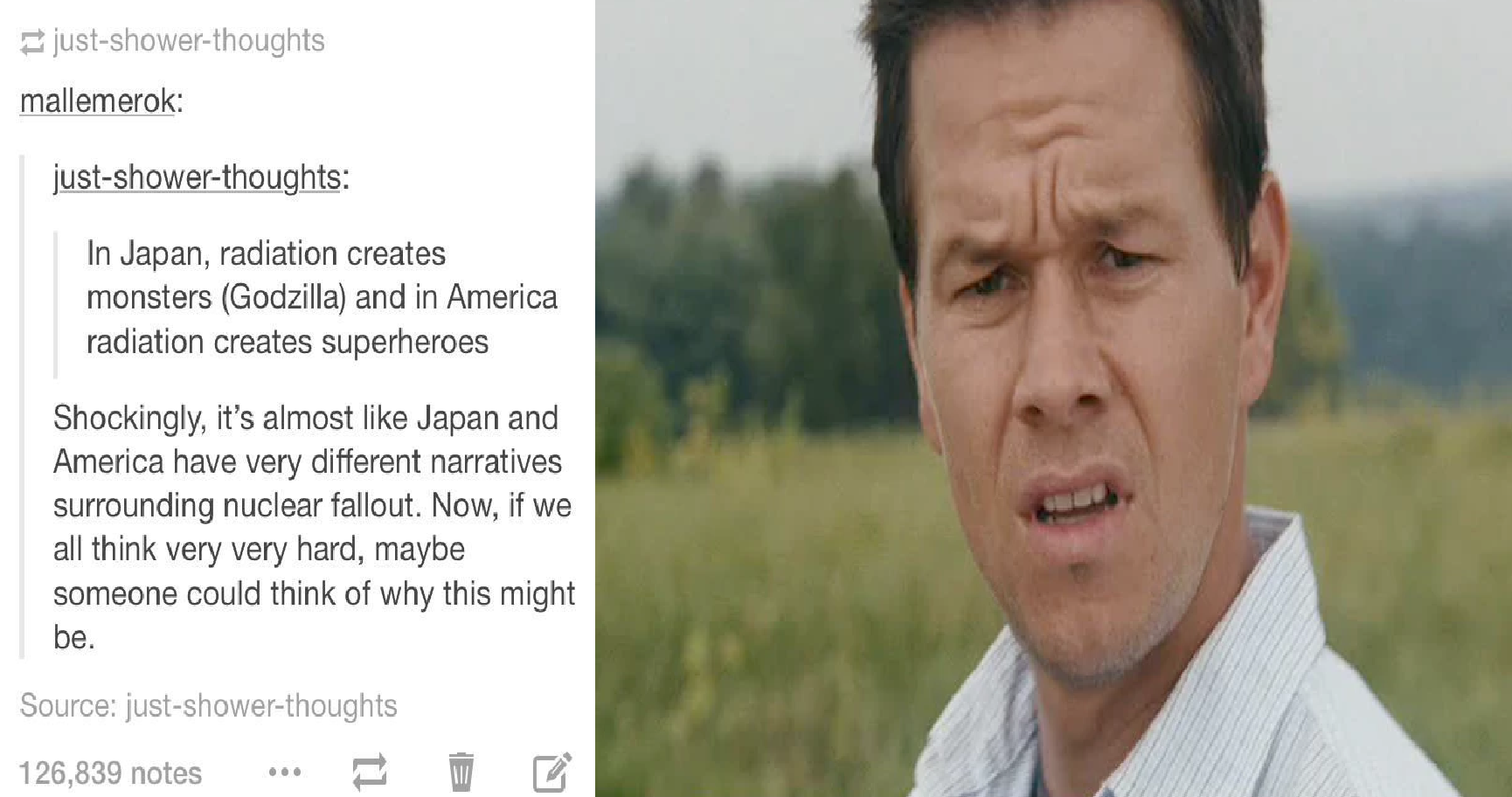Click the line "radiation creates superheroes"
The height and width of the screenshot is (797, 1512).
(x=288, y=342)
